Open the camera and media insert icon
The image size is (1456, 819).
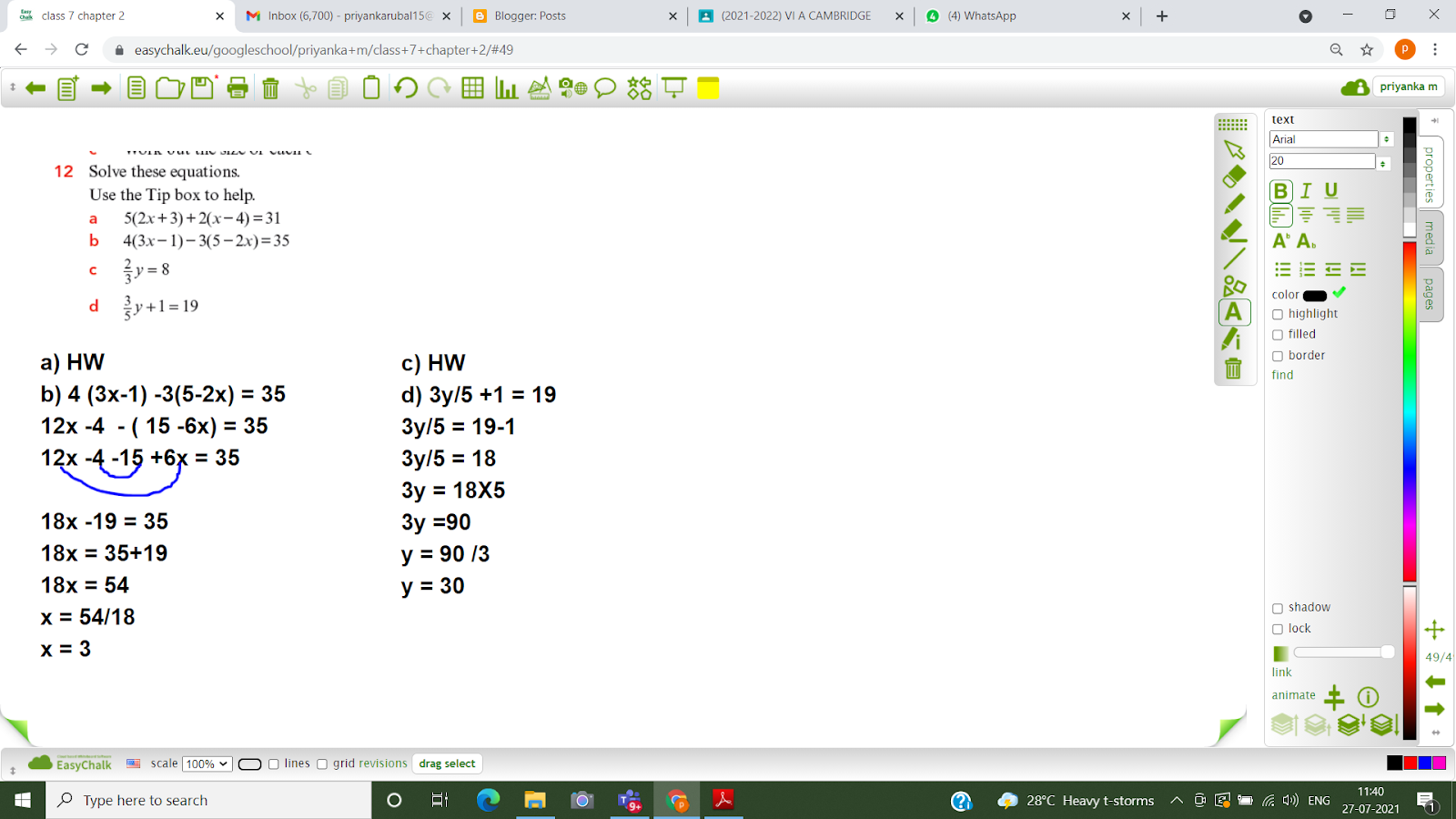point(572,88)
